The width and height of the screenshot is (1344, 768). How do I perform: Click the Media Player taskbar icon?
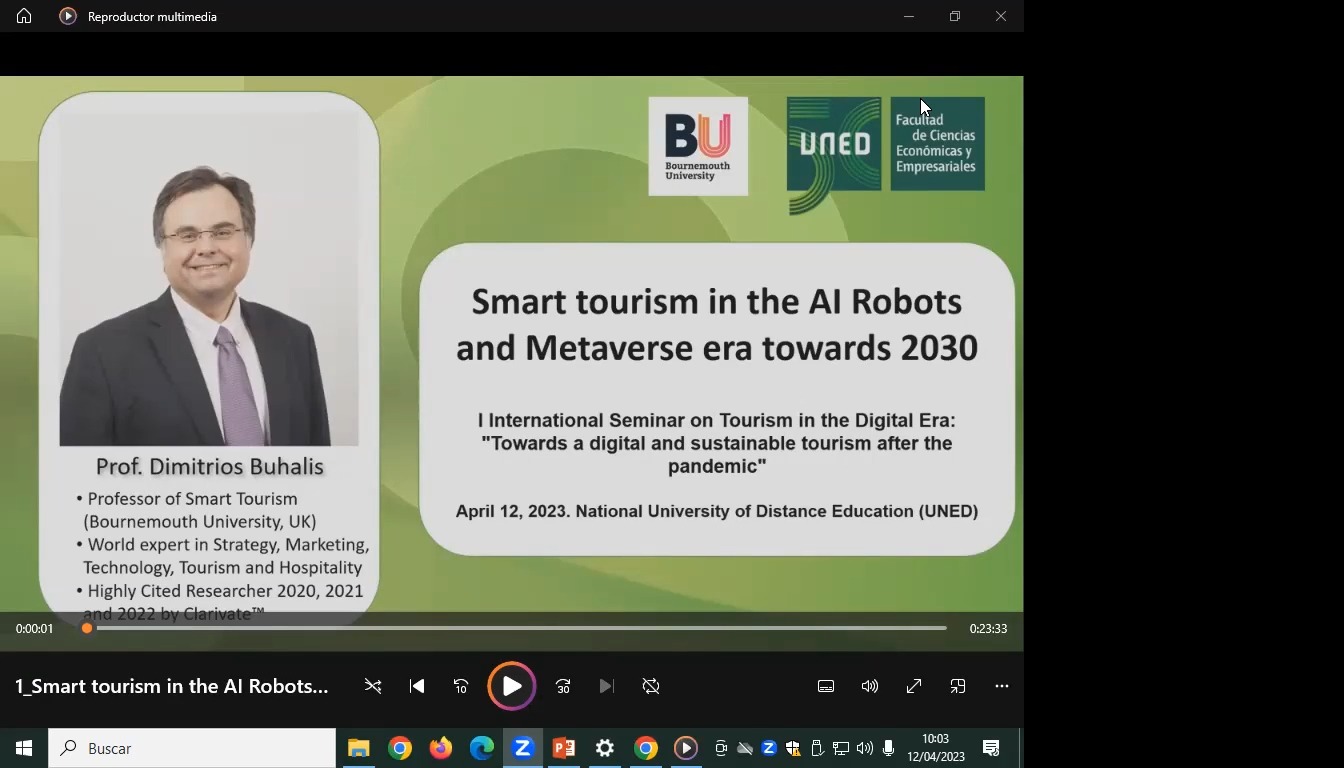tap(686, 748)
